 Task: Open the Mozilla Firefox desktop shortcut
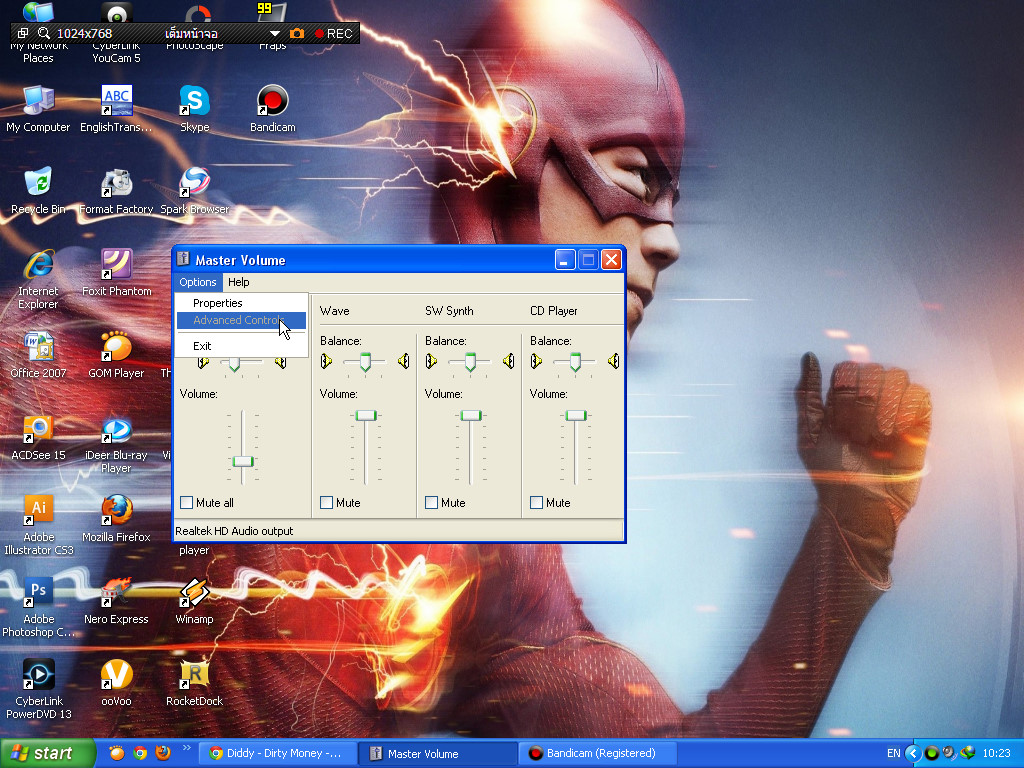click(x=116, y=511)
